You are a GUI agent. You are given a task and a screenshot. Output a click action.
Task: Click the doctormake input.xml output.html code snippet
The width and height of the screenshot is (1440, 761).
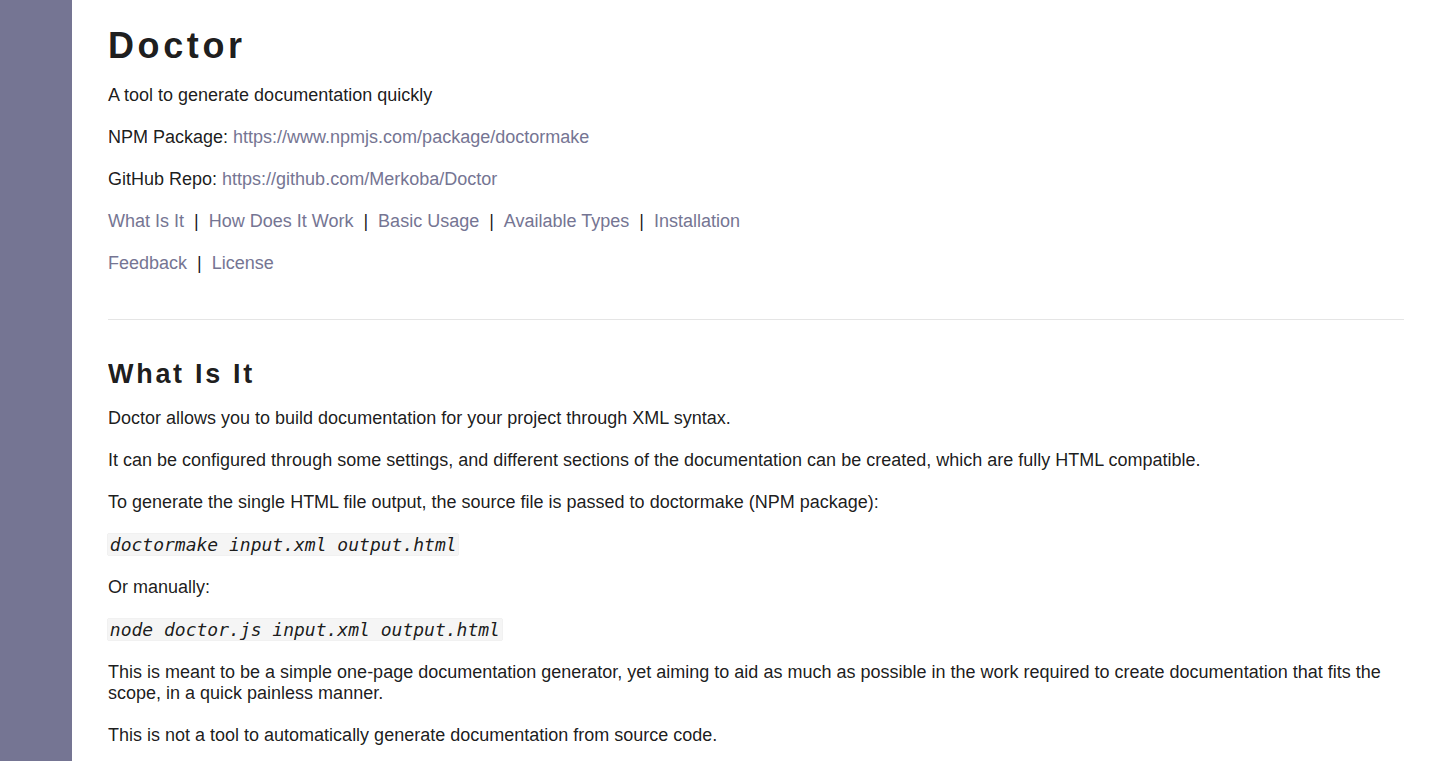(x=283, y=545)
